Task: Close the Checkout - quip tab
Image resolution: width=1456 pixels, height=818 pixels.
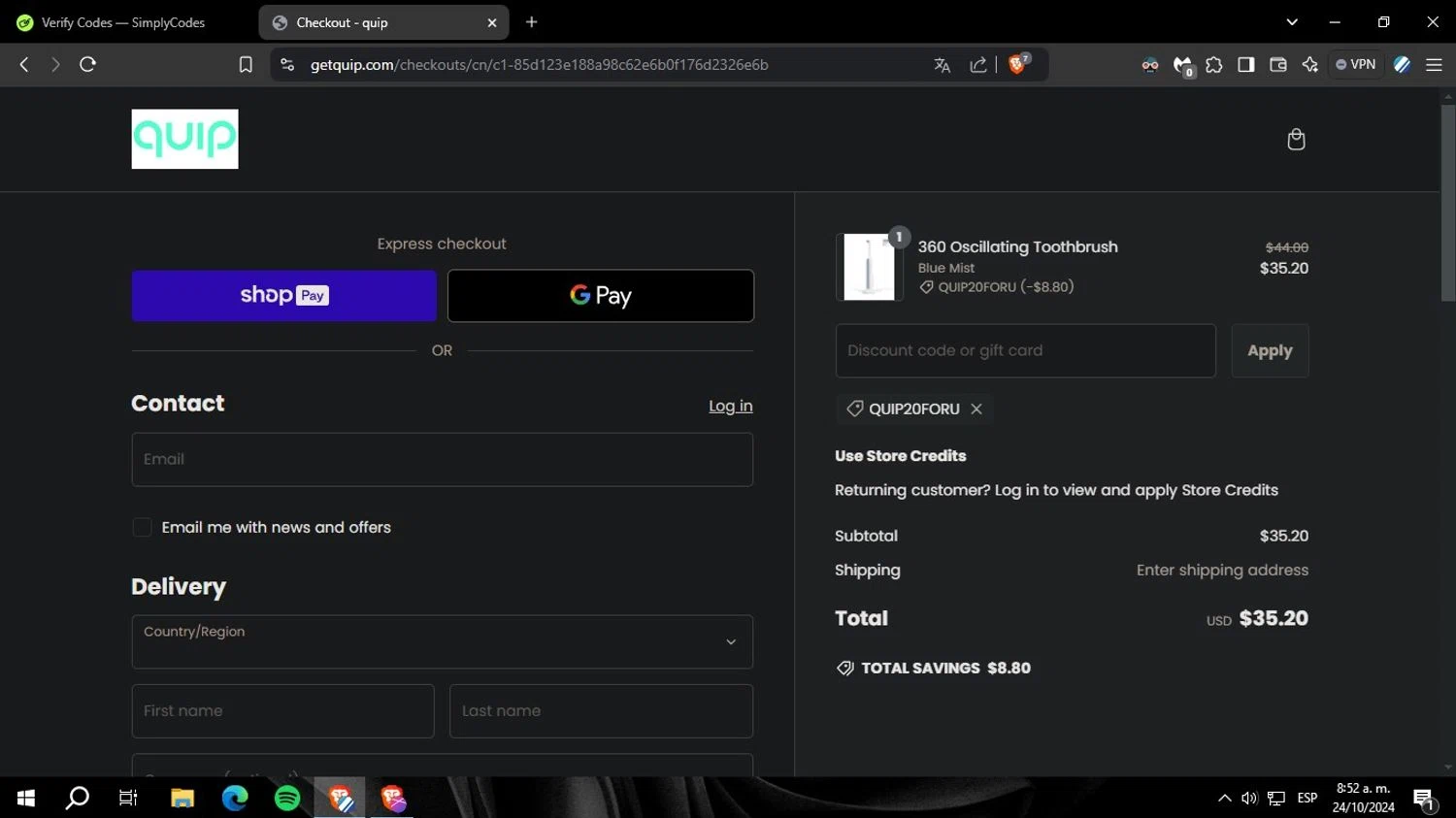Action: [492, 22]
